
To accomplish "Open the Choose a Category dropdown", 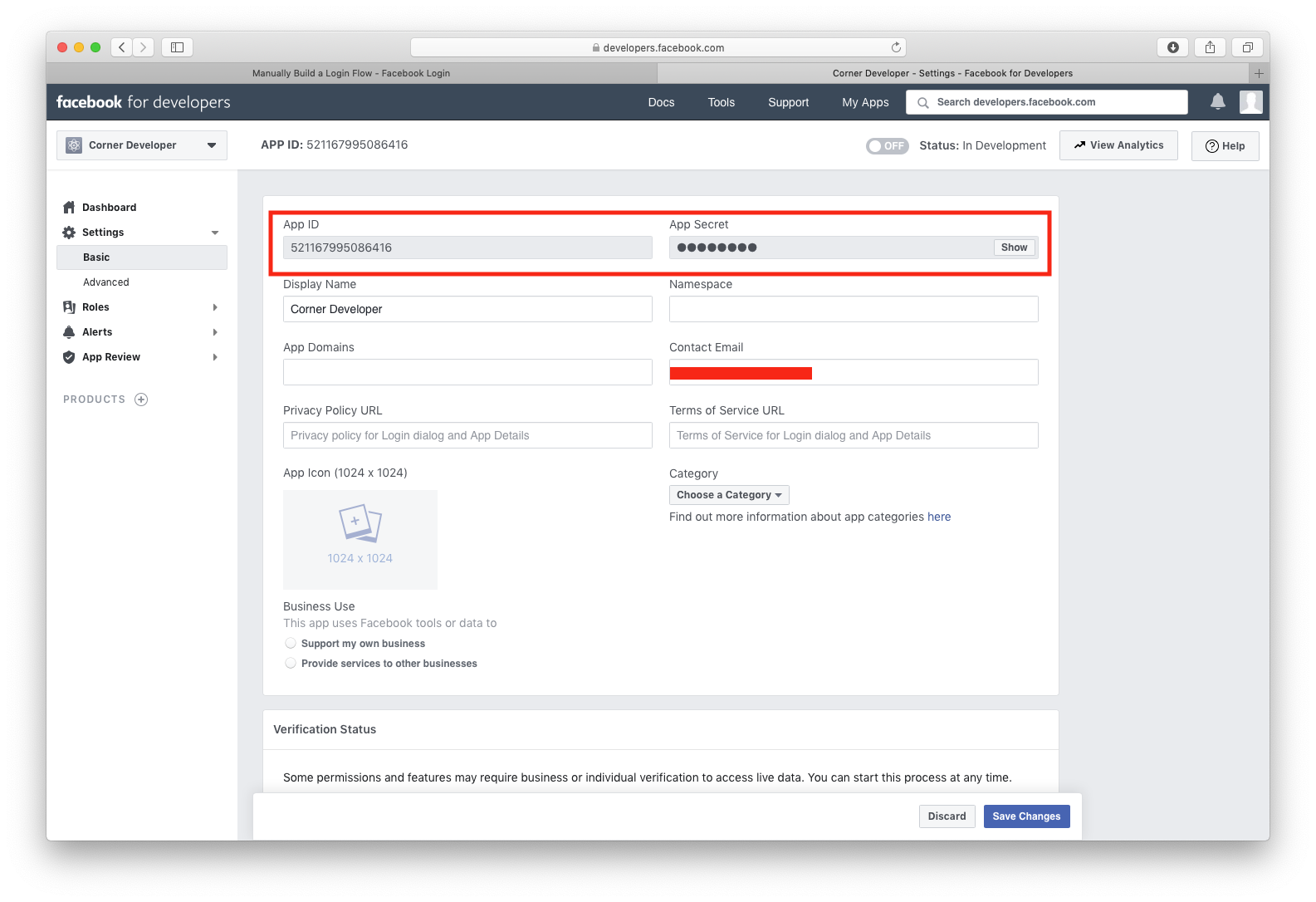I will pos(729,495).
